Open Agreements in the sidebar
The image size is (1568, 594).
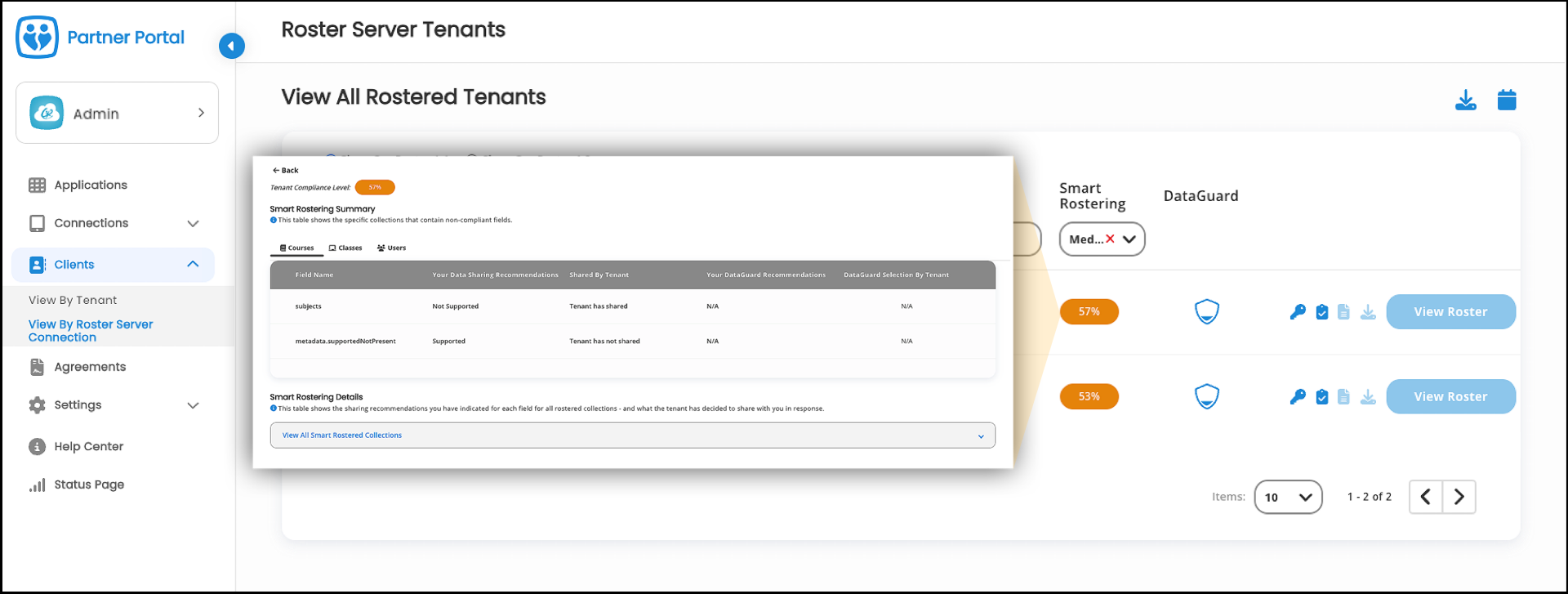pos(90,367)
